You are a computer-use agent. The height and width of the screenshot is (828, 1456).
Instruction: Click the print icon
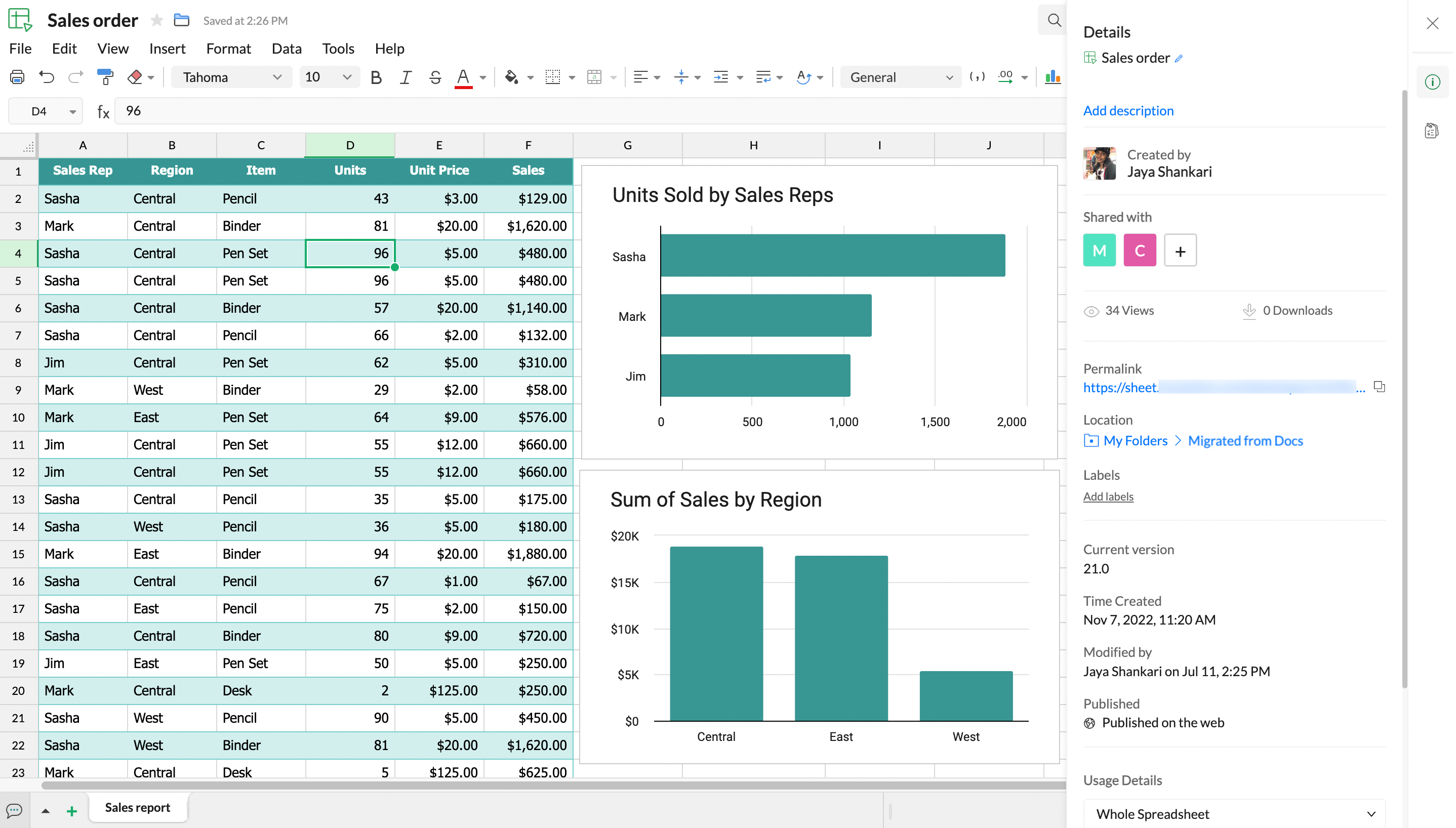point(18,77)
